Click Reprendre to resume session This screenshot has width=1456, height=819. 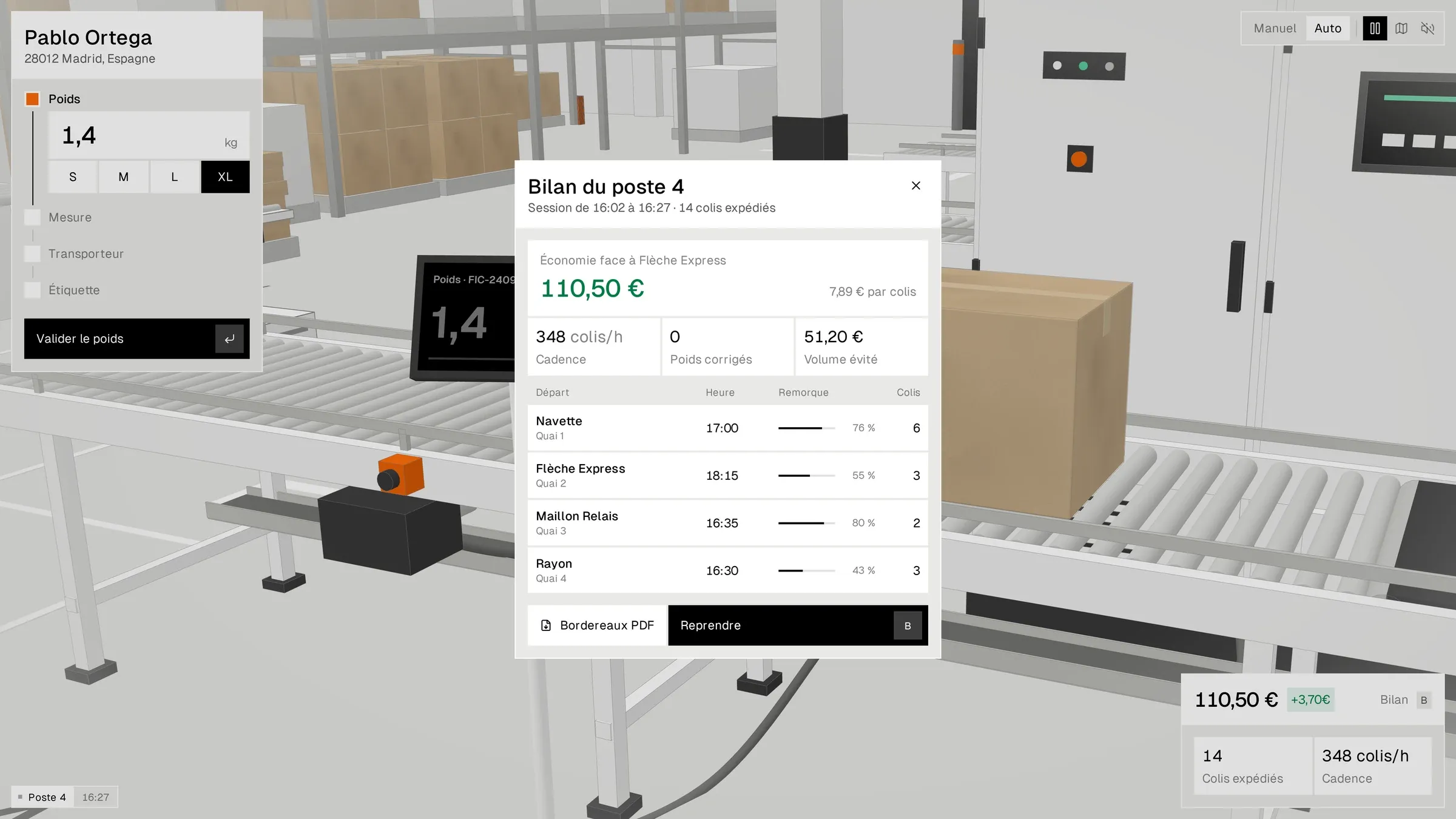click(798, 625)
